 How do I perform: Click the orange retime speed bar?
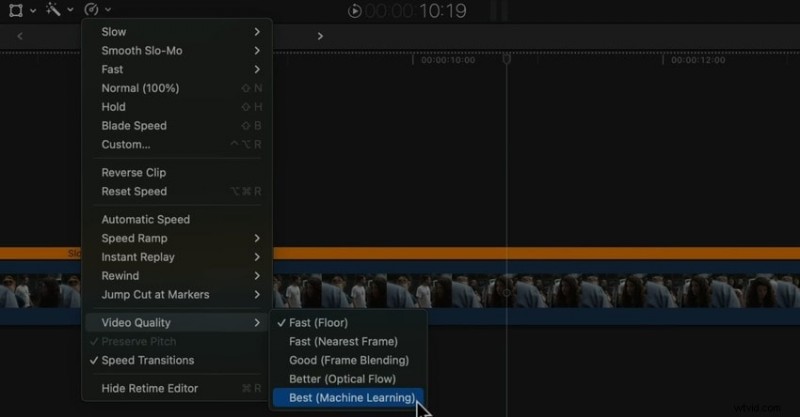pos(536,253)
